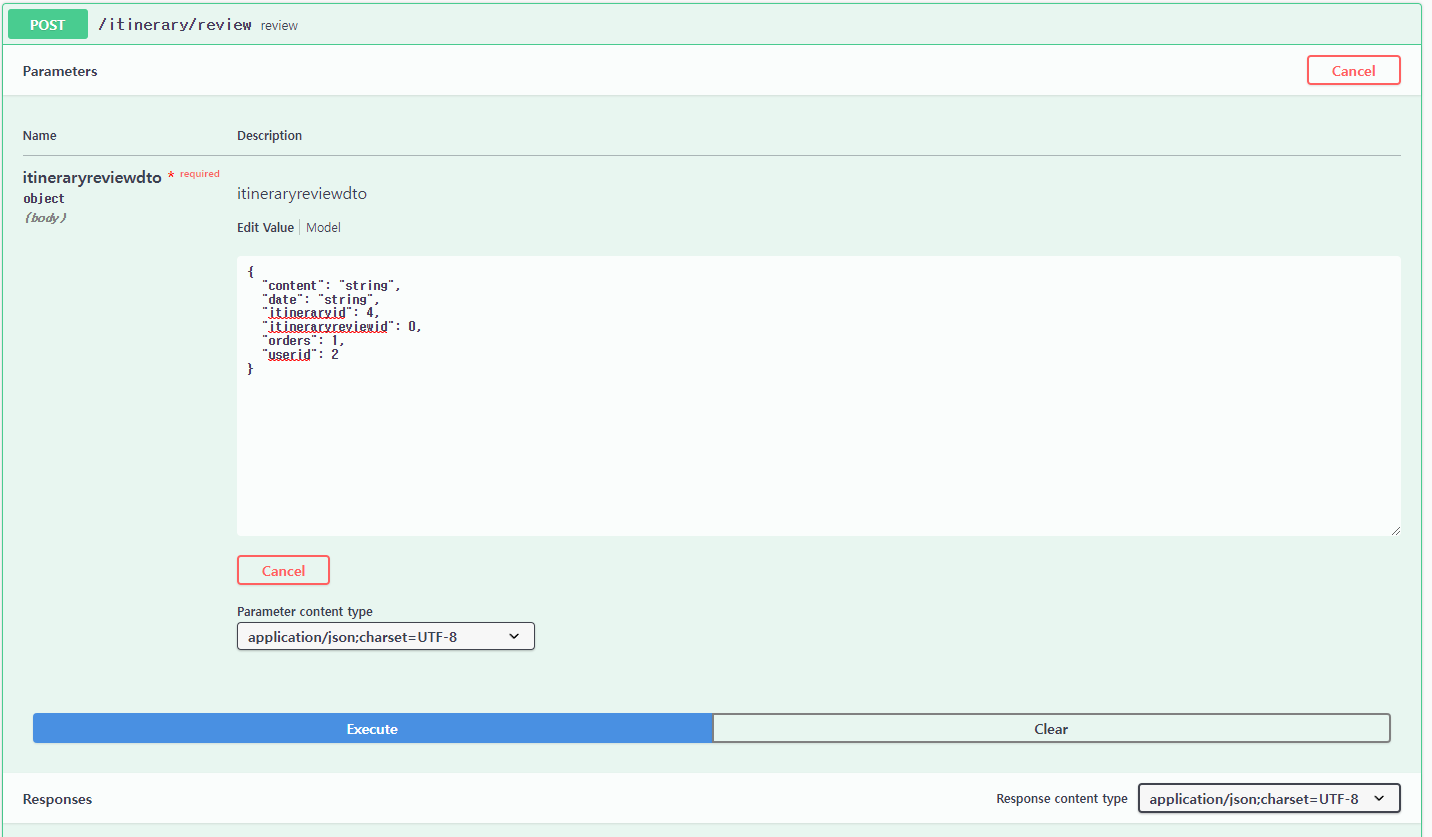Image resolution: width=1432 pixels, height=837 pixels.
Task: Click the Clear button
Action: (1051, 728)
